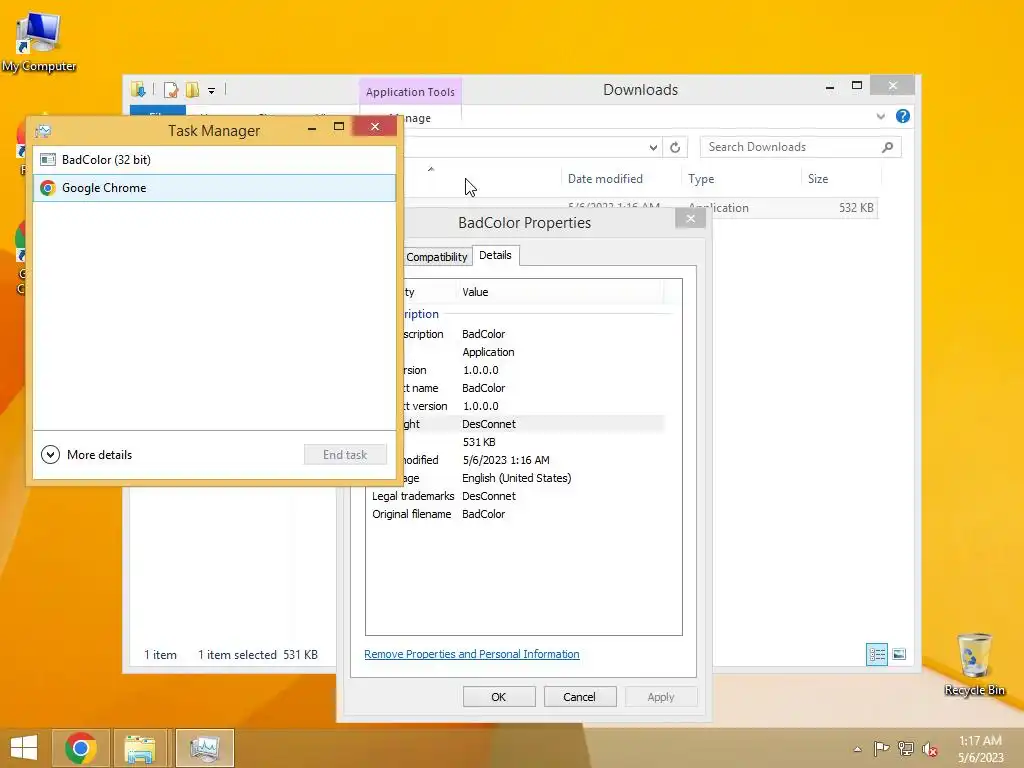Click Cancel in BadColor Properties
Screen dimensions: 1024x768
coord(579,697)
